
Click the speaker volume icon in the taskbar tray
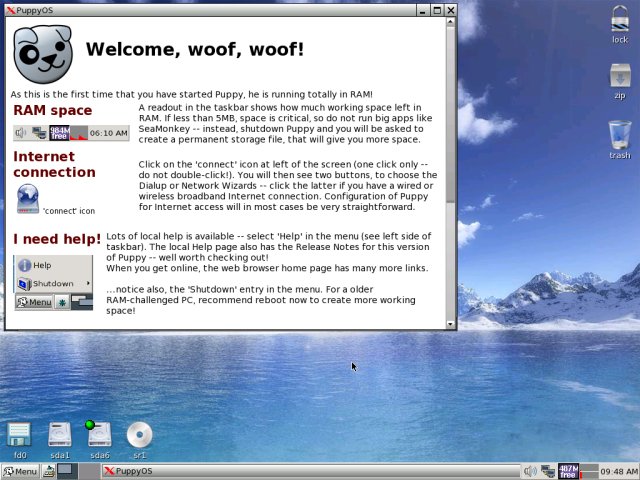click(531, 471)
